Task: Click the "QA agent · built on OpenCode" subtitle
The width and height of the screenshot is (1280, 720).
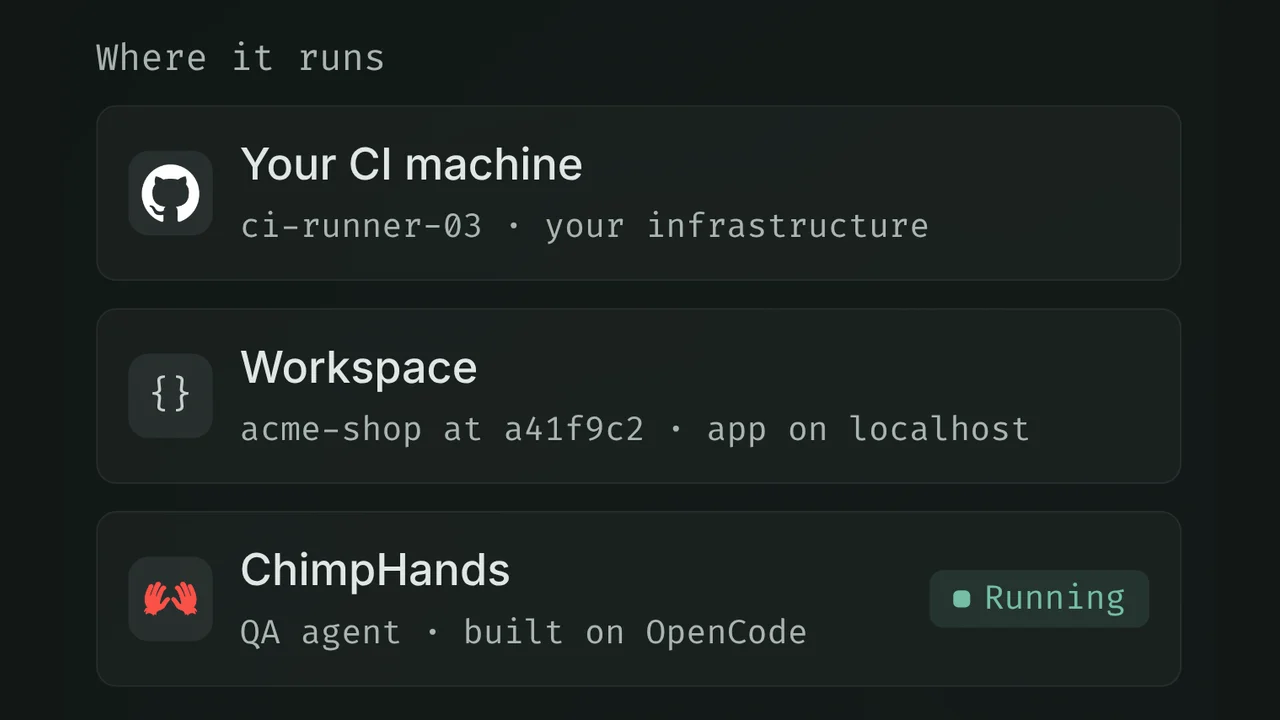Action: pos(523,632)
